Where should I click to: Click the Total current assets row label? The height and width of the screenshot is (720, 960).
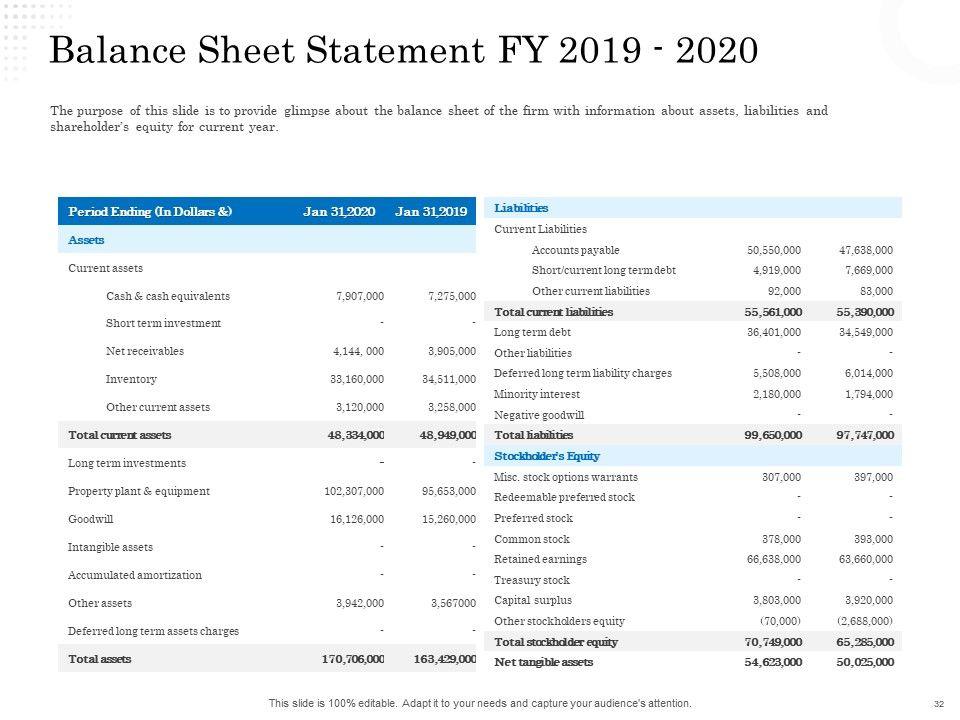(119, 435)
